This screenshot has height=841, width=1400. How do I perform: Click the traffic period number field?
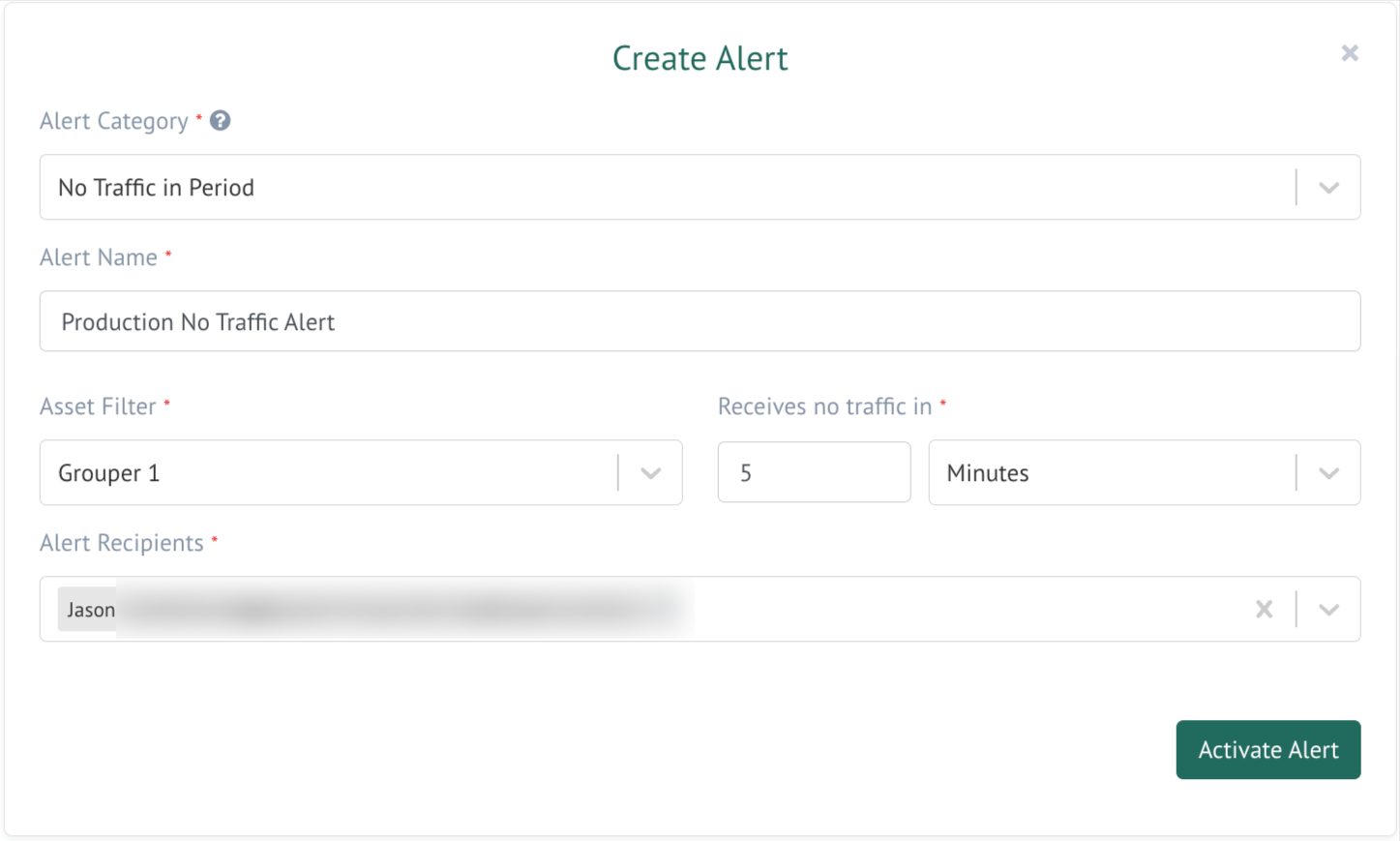click(x=813, y=473)
